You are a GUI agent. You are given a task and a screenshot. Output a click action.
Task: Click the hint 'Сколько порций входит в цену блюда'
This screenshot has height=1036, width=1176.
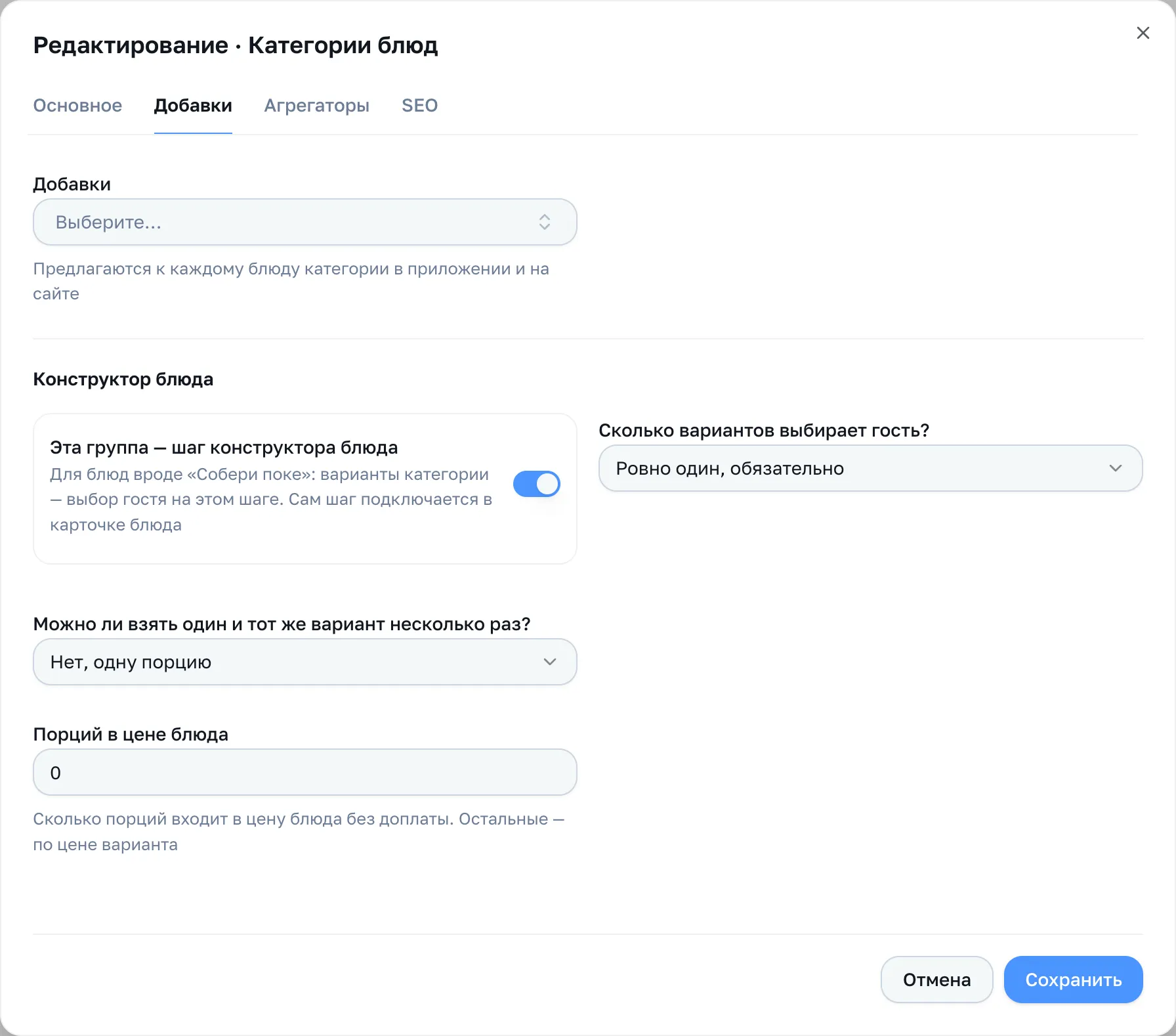[299, 832]
